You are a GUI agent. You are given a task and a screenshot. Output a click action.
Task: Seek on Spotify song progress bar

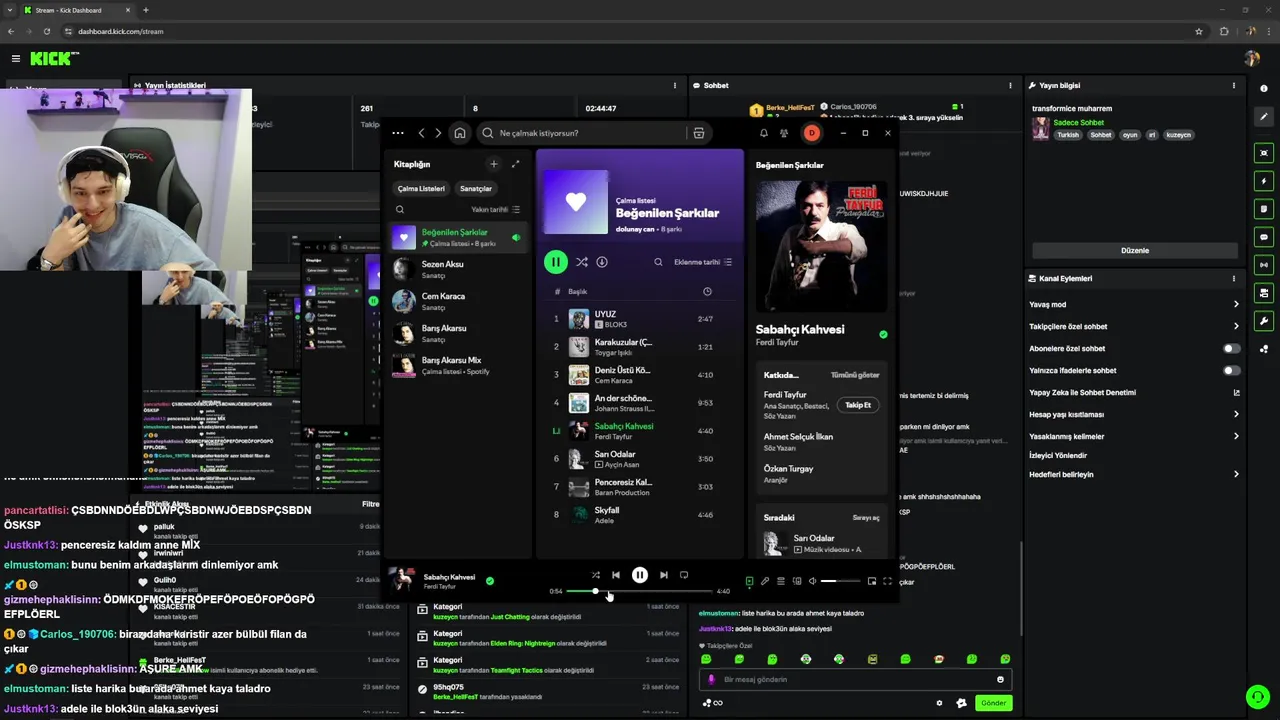click(640, 591)
